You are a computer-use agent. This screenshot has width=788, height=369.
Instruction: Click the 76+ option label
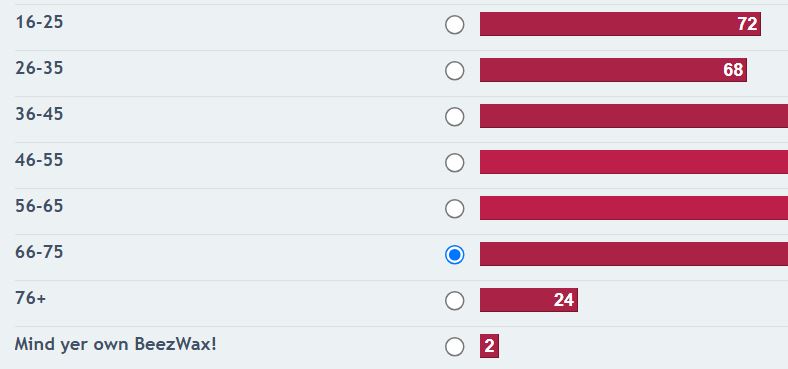[31, 298]
